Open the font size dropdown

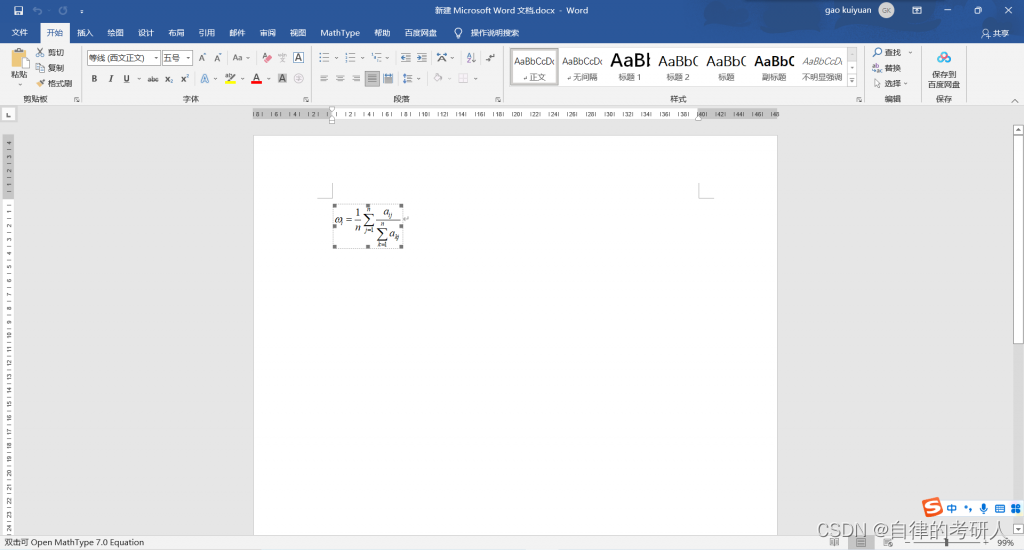click(x=188, y=58)
